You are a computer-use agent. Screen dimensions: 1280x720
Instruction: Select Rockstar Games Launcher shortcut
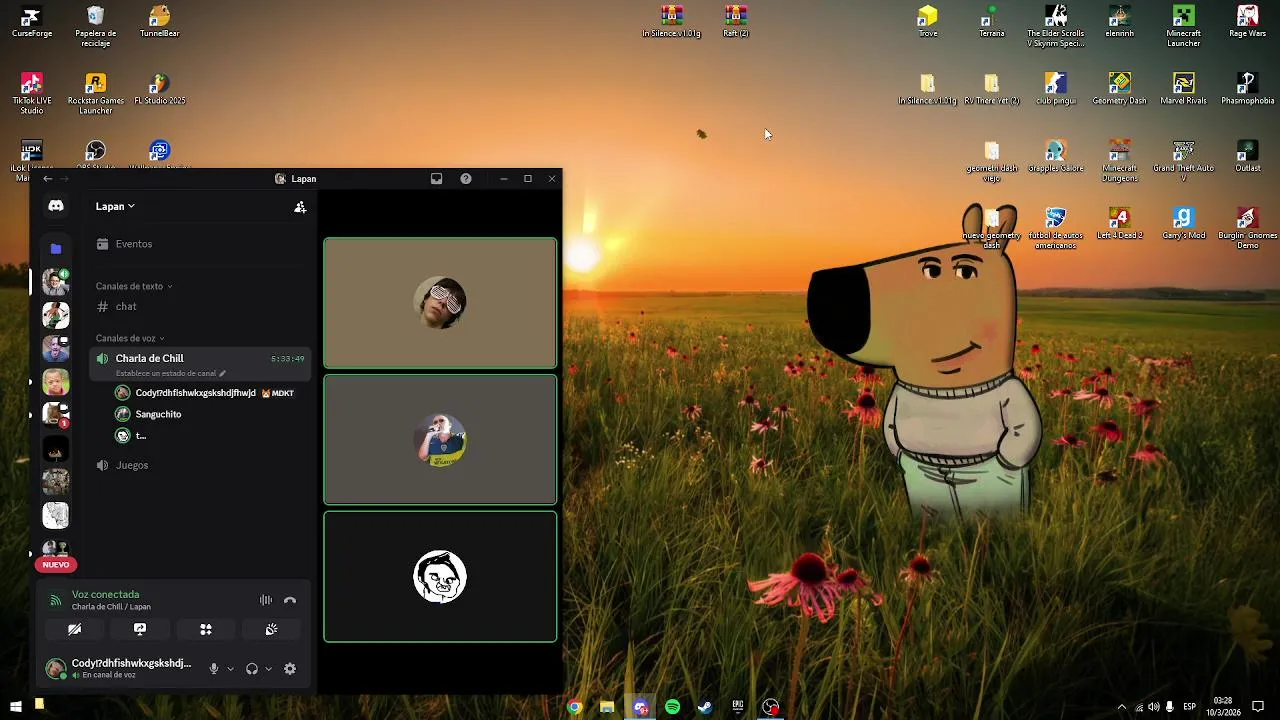[x=96, y=93]
